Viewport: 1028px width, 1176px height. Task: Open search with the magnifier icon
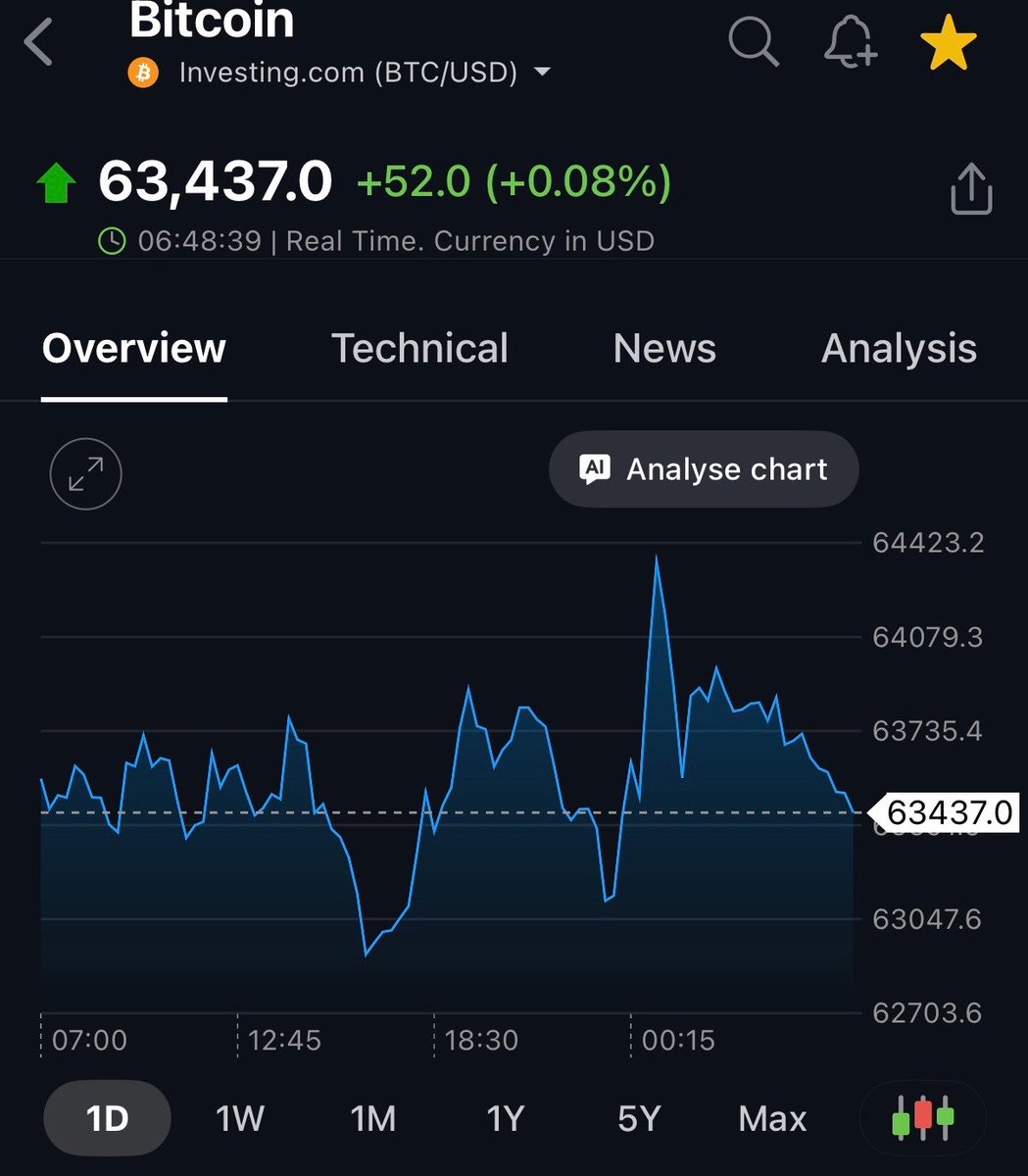754,43
